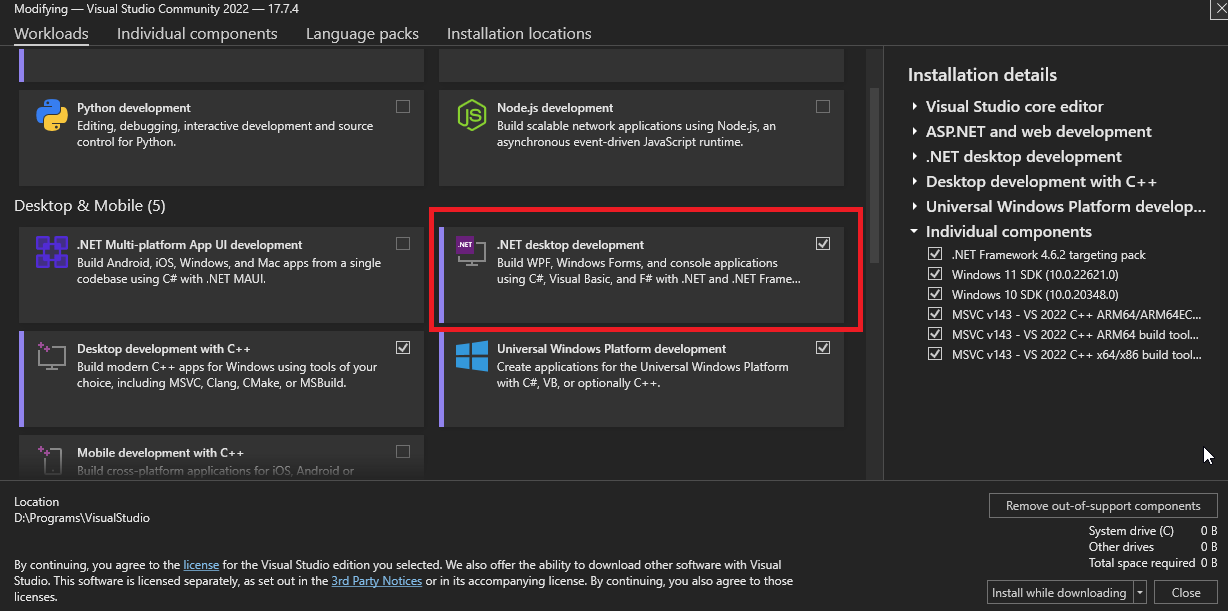The width and height of the screenshot is (1228, 611).
Task: Click the Other drives label
Action: (1121, 547)
